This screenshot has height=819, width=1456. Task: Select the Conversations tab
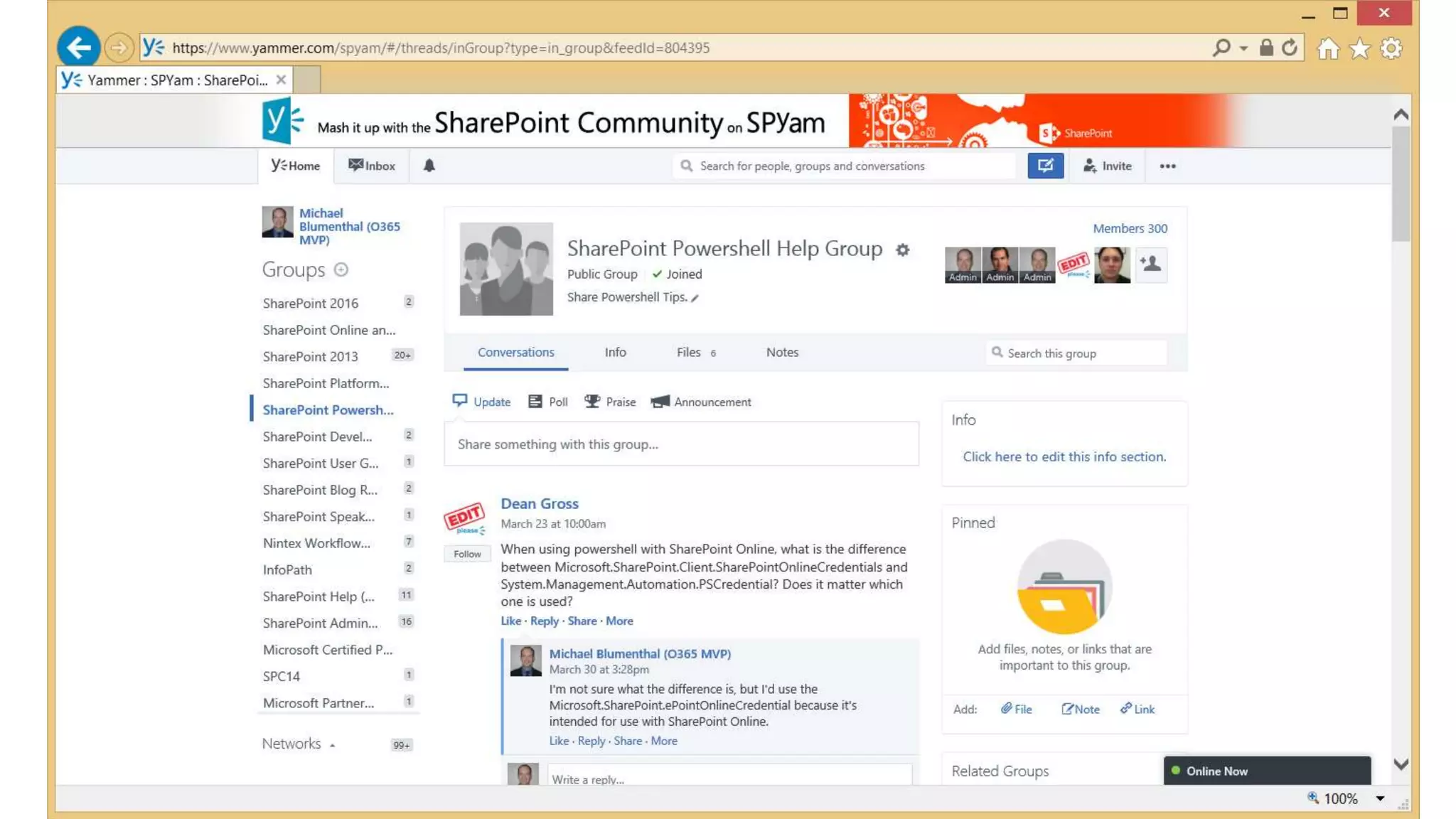coord(515,352)
